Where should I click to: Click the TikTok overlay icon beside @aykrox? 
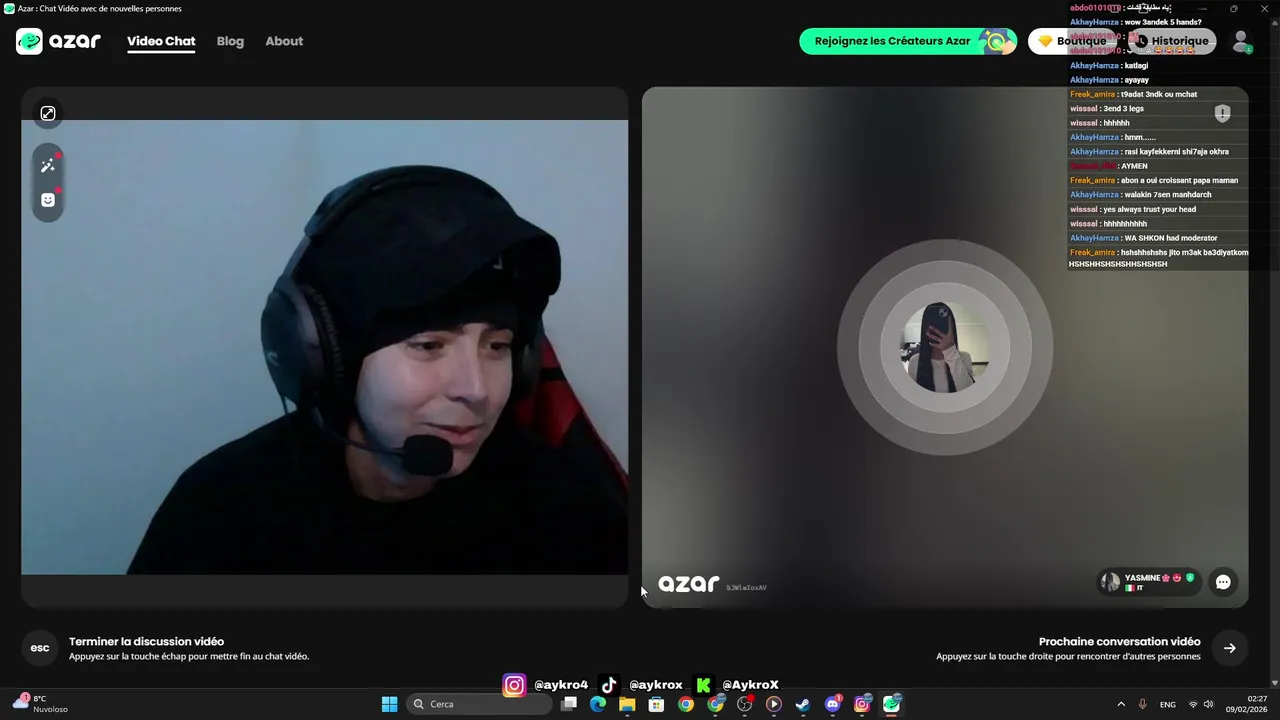[x=609, y=685]
